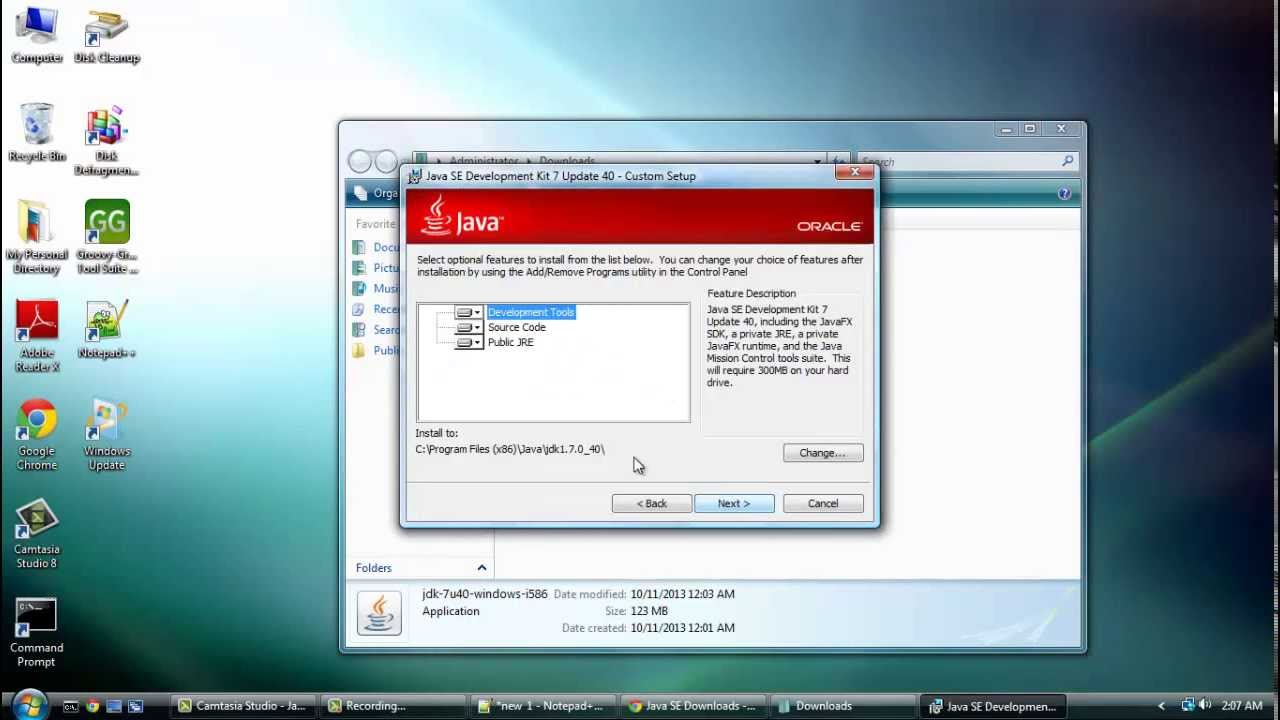
Task: Click the Size value 123 MB
Action: click(649, 611)
